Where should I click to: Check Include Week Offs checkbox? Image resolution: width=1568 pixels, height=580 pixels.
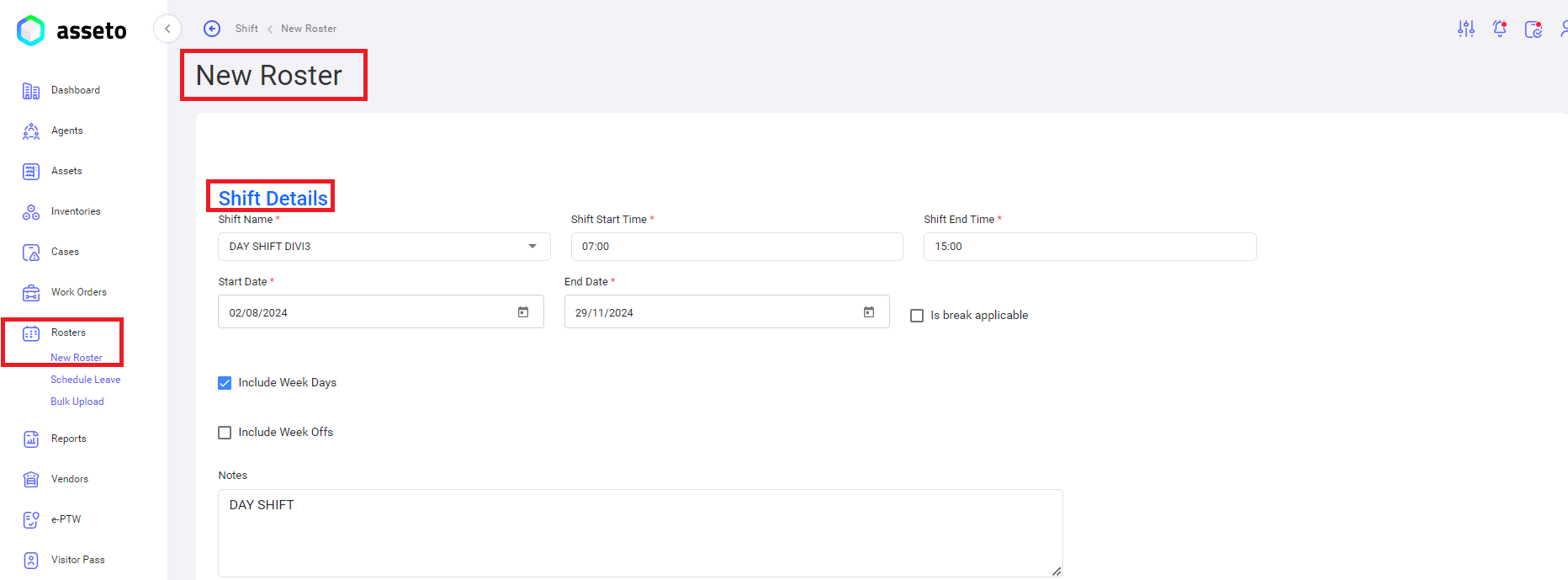pos(225,433)
